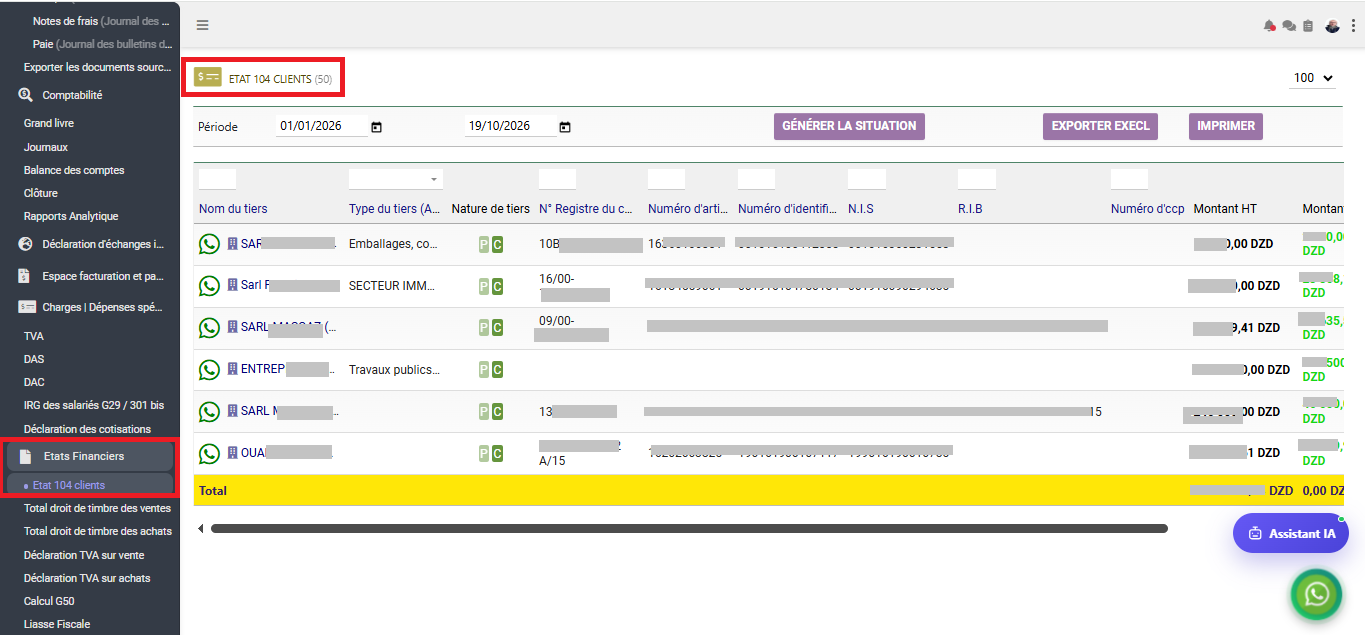Click EXPORTER EXECL button
1365x635 pixels.
click(x=1101, y=126)
